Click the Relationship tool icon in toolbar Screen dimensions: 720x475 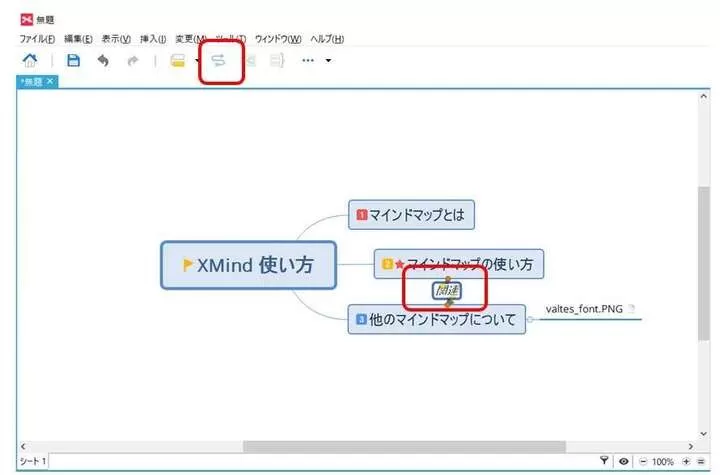click(218, 61)
